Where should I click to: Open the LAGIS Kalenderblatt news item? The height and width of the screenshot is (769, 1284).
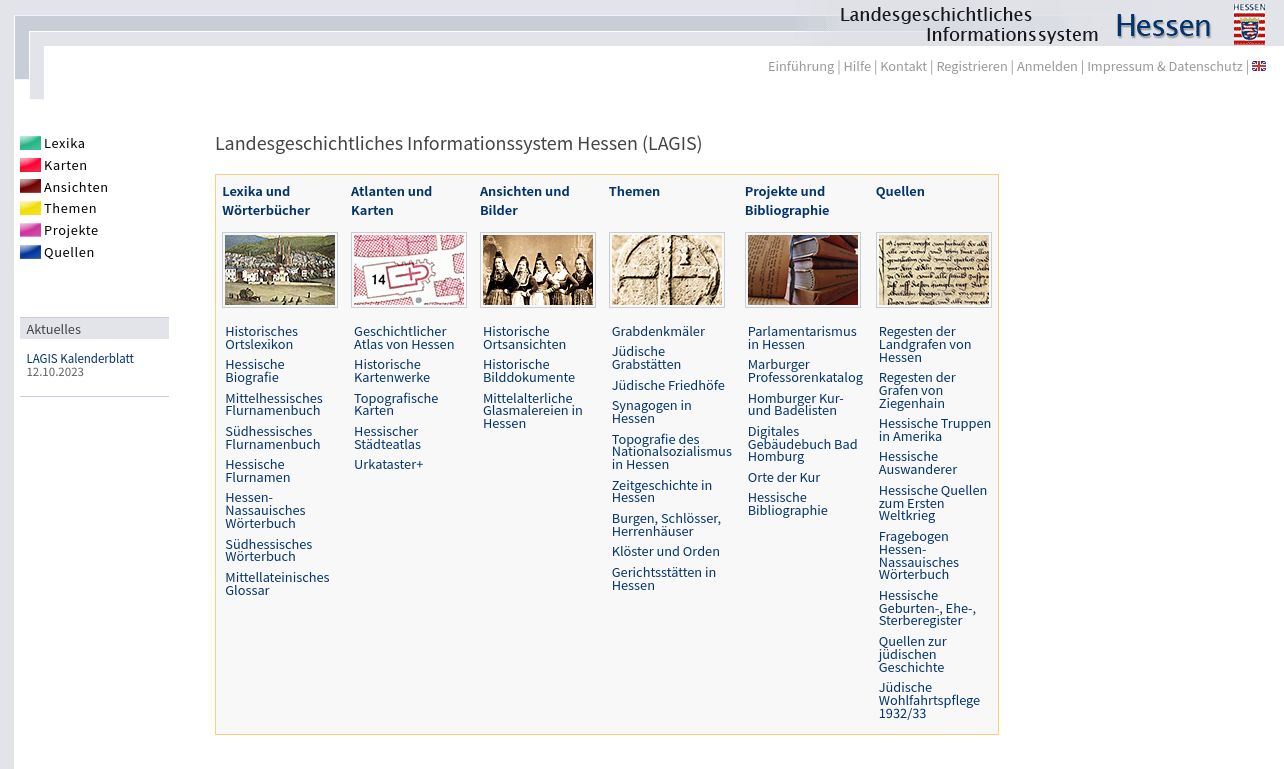[x=80, y=358]
